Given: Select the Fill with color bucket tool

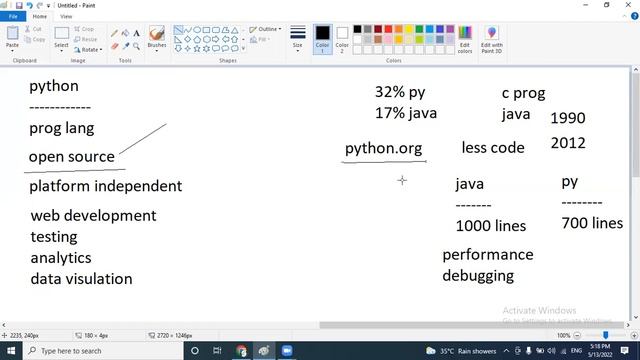Looking at the screenshot, I should pyautogui.click(x=126, y=33).
